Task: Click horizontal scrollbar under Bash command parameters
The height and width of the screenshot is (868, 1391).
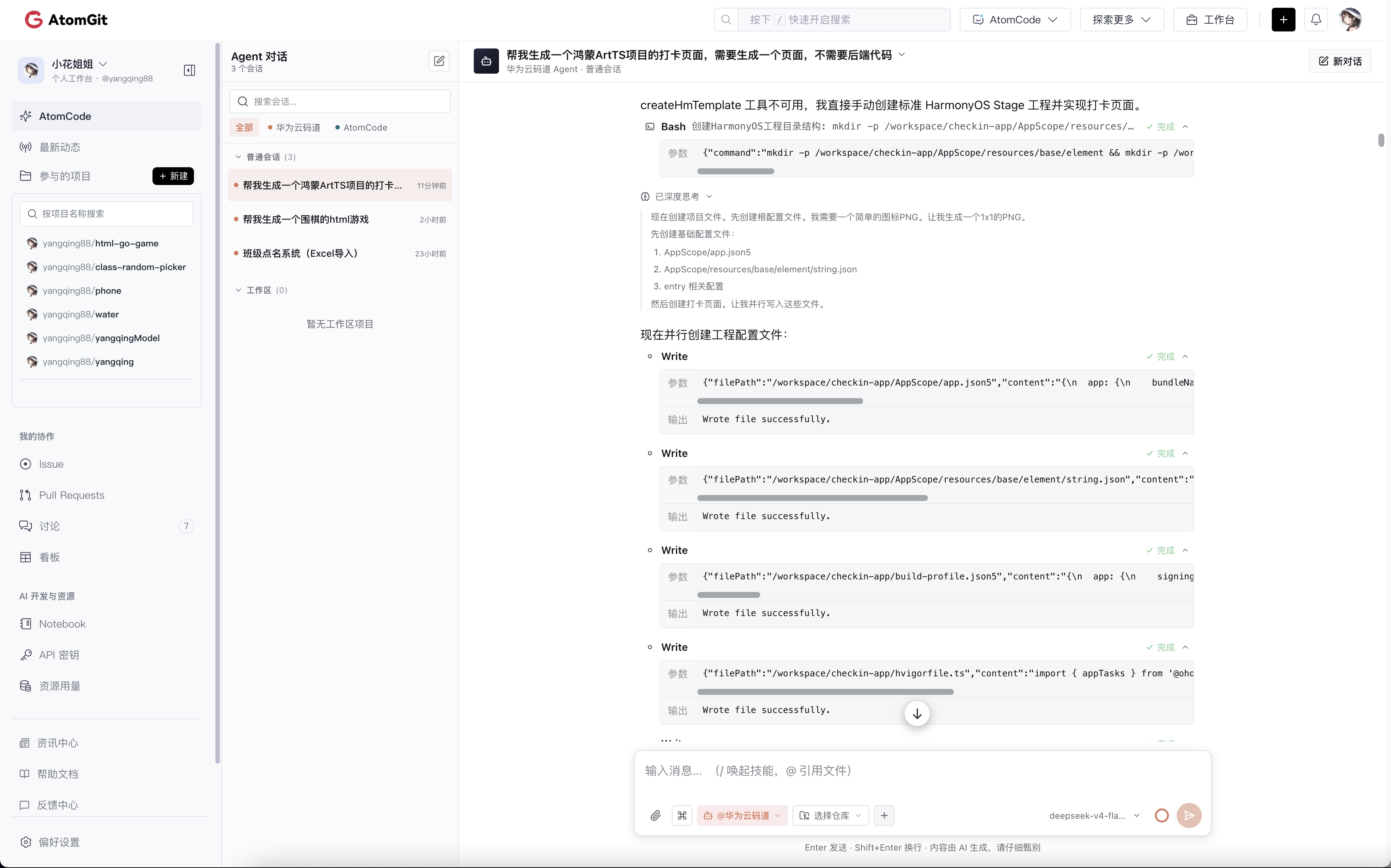Action: tap(735, 171)
